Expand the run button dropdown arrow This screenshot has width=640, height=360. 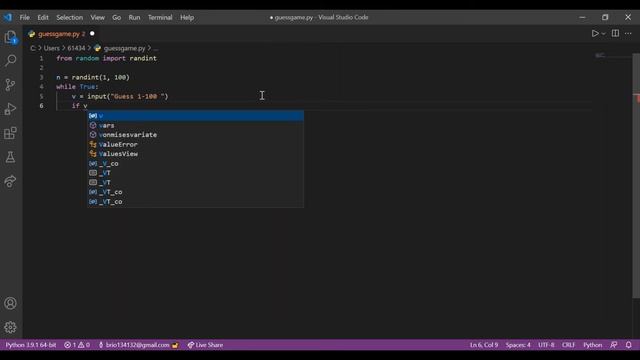coord(603,34)
